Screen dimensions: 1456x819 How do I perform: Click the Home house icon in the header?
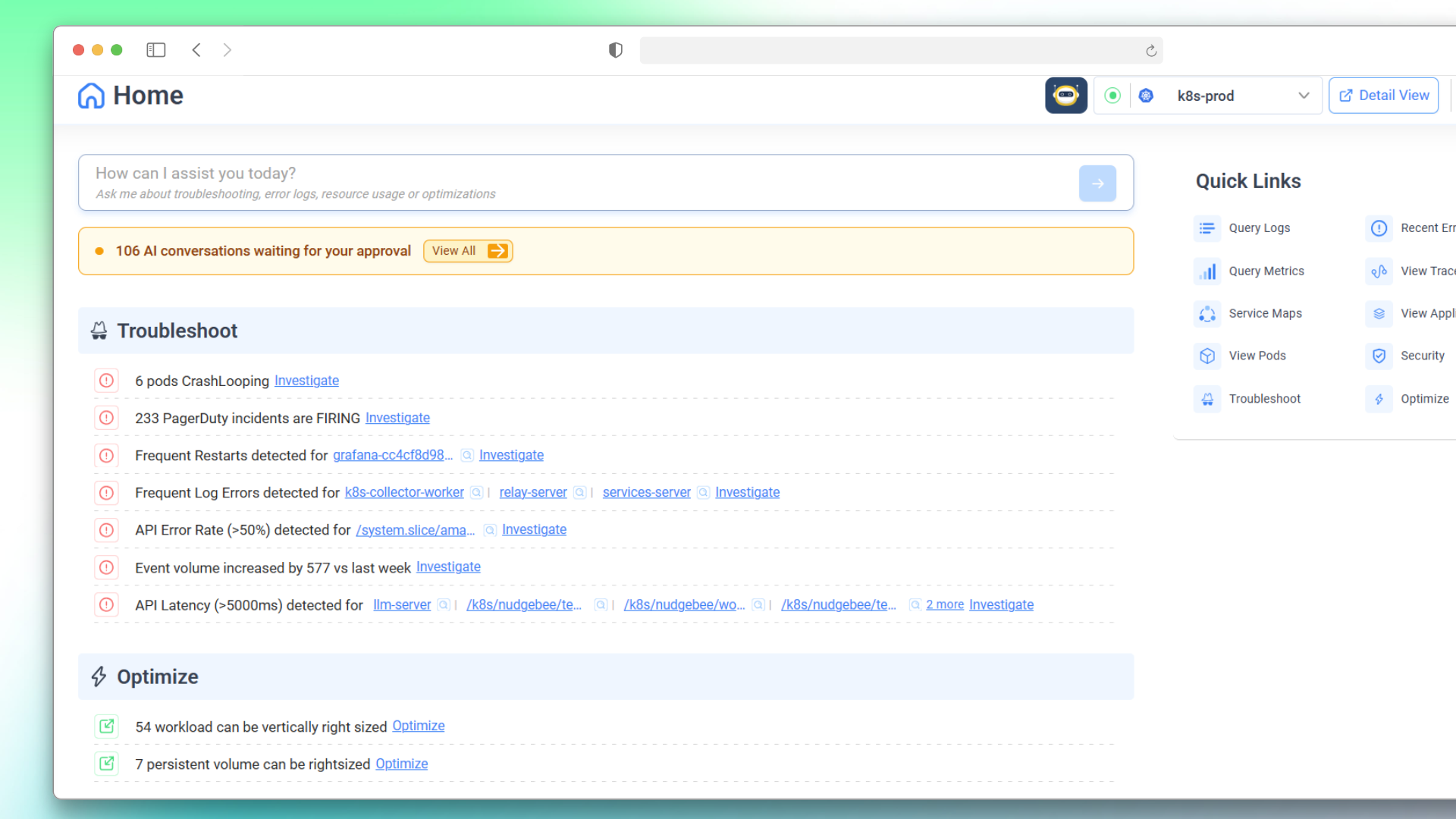pos(91,96)
